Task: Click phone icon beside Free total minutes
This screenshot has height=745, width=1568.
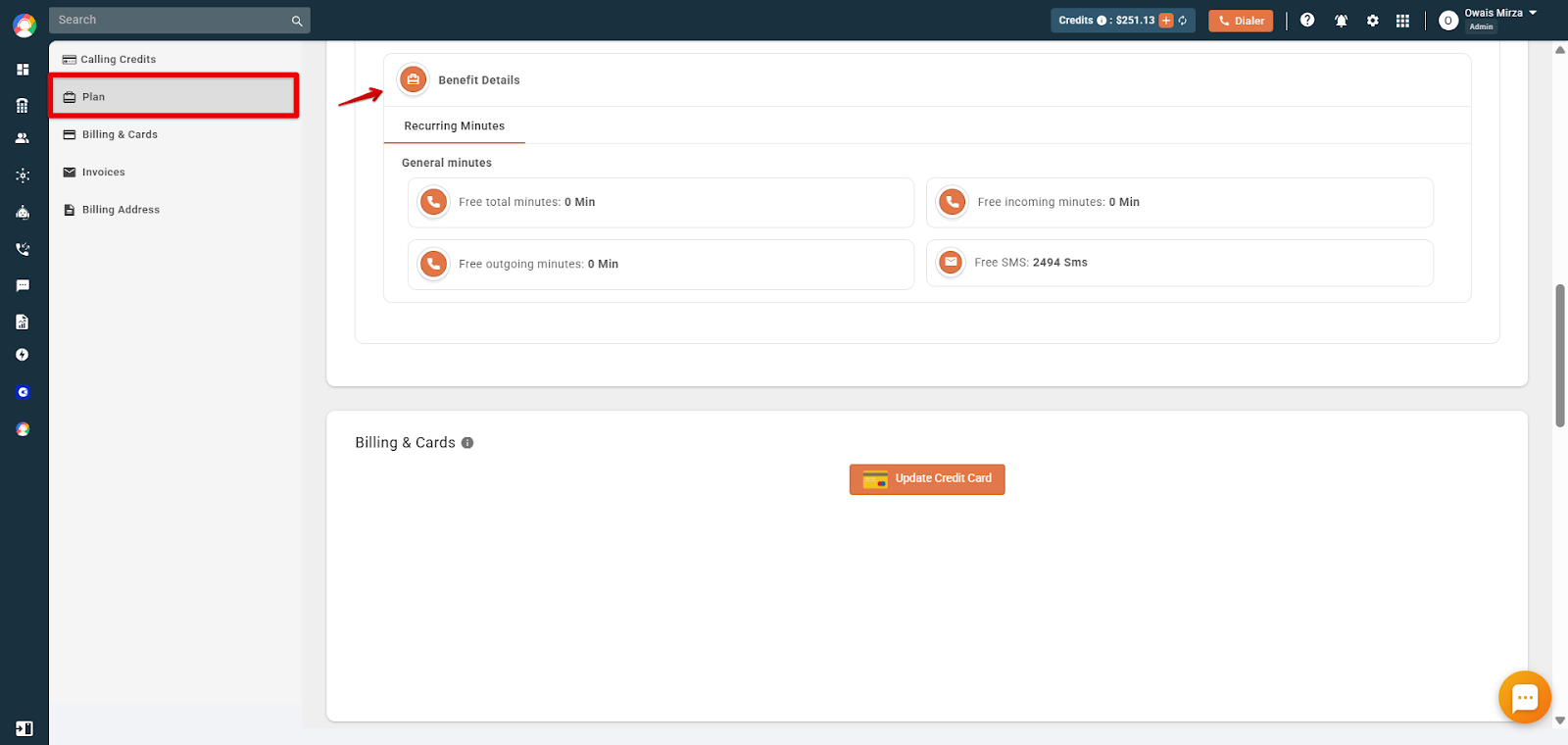Action: pos(433,202)
